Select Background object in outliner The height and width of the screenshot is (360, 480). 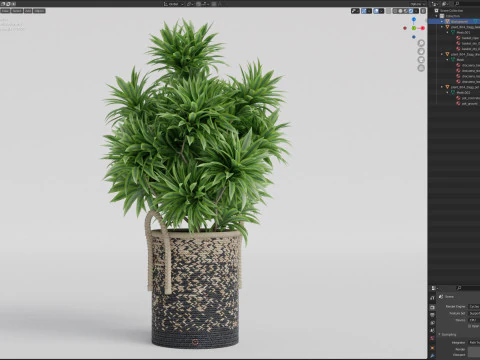tap(459, 21)
